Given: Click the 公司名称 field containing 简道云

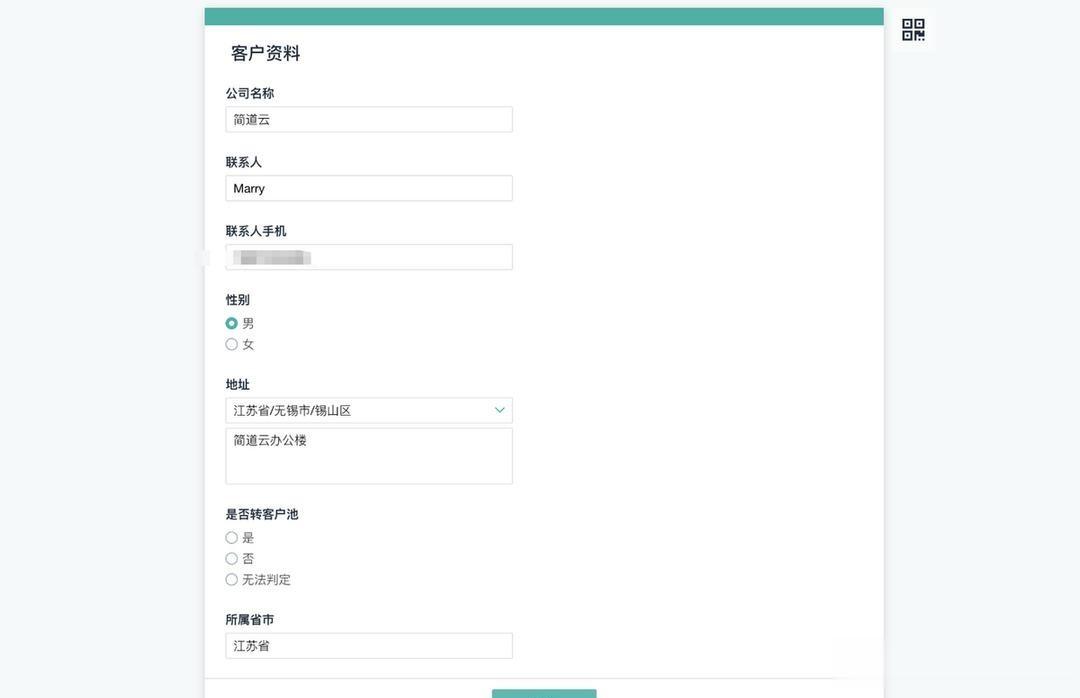Looking at the screenshot, I should pyautogui.click(x=368, y=120).
